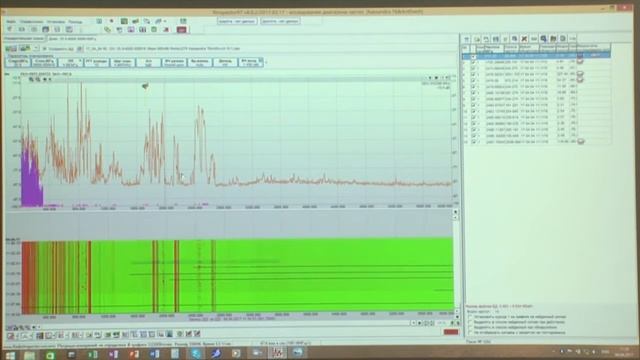
Task: Click the status icon in signal table row 15
Action: coord(580,141)
